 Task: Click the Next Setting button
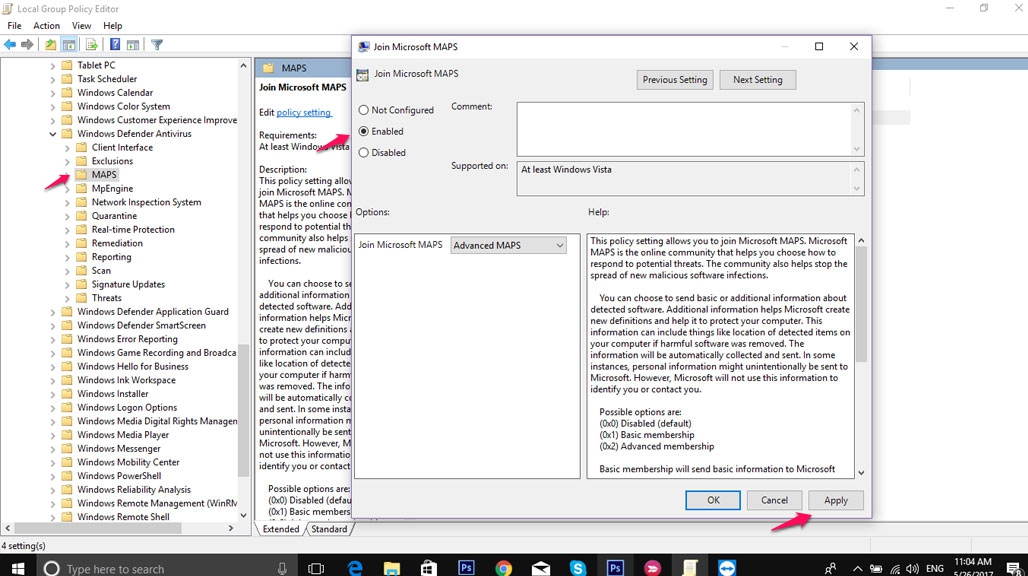(x=757, y=79)
